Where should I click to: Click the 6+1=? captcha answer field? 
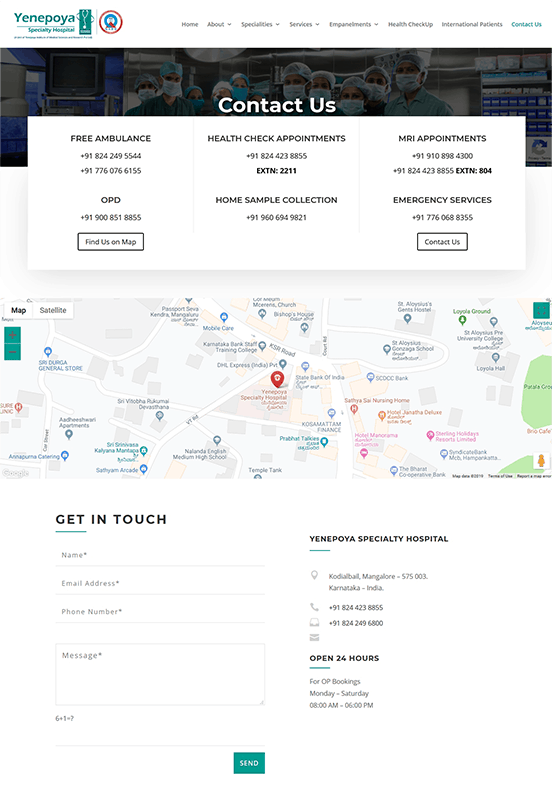pos(160,735)
